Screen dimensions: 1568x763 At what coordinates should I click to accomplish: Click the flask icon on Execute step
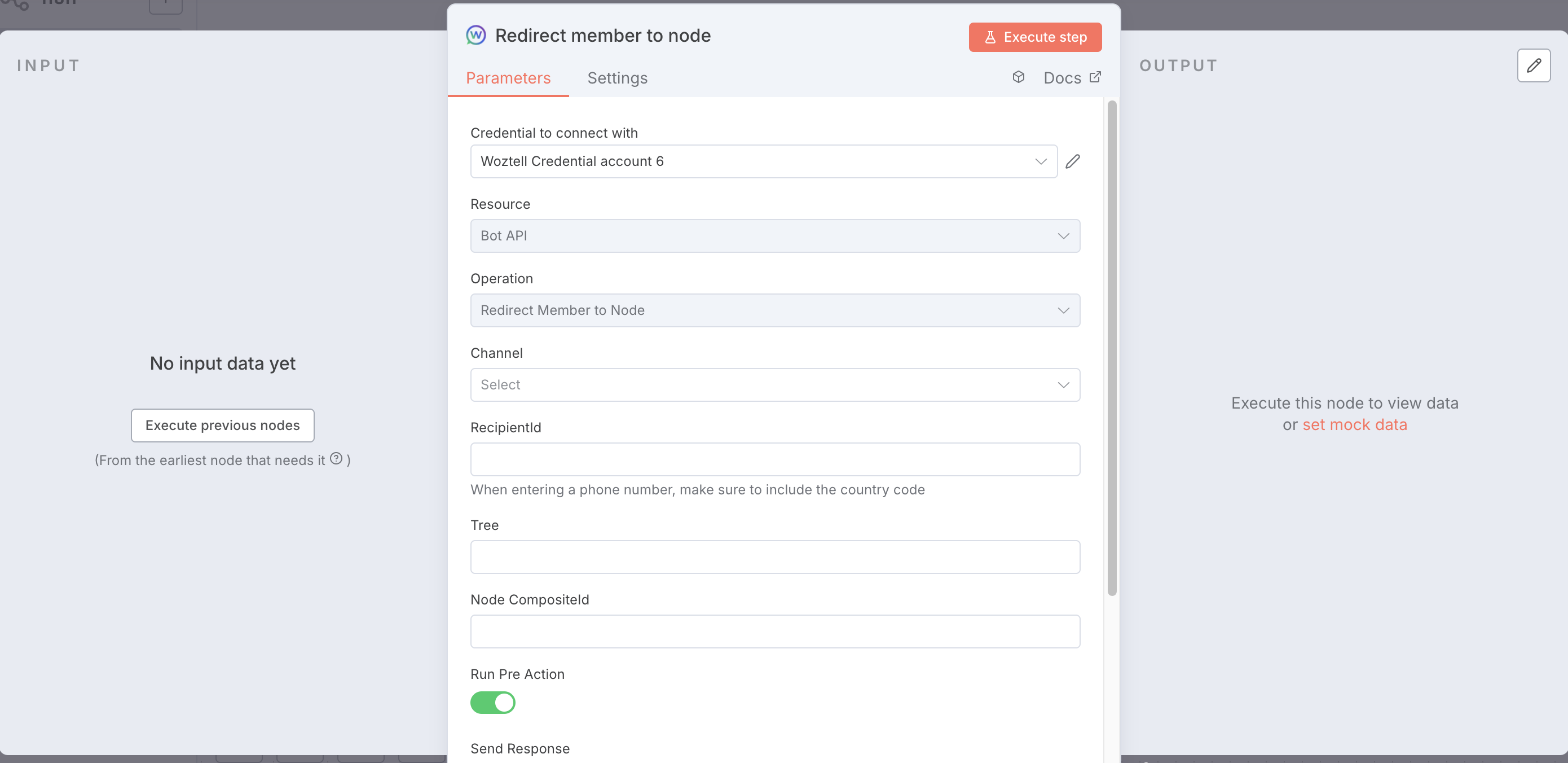(990, 37)
